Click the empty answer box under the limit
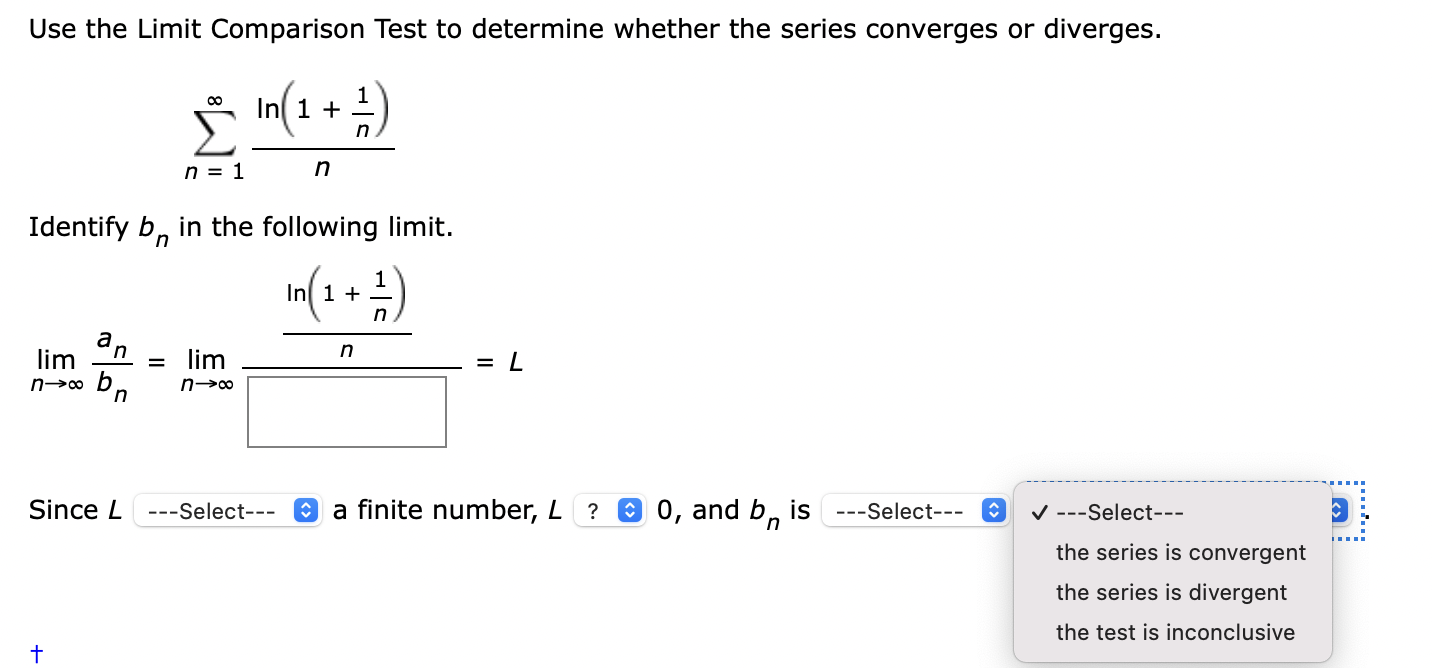 point(346,412)
